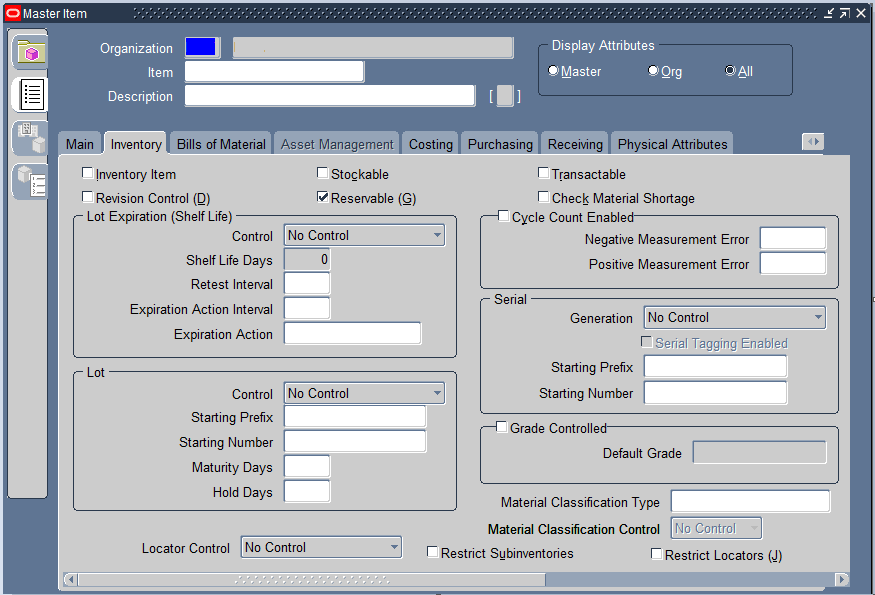Click the red Oracle window icon

12,13
